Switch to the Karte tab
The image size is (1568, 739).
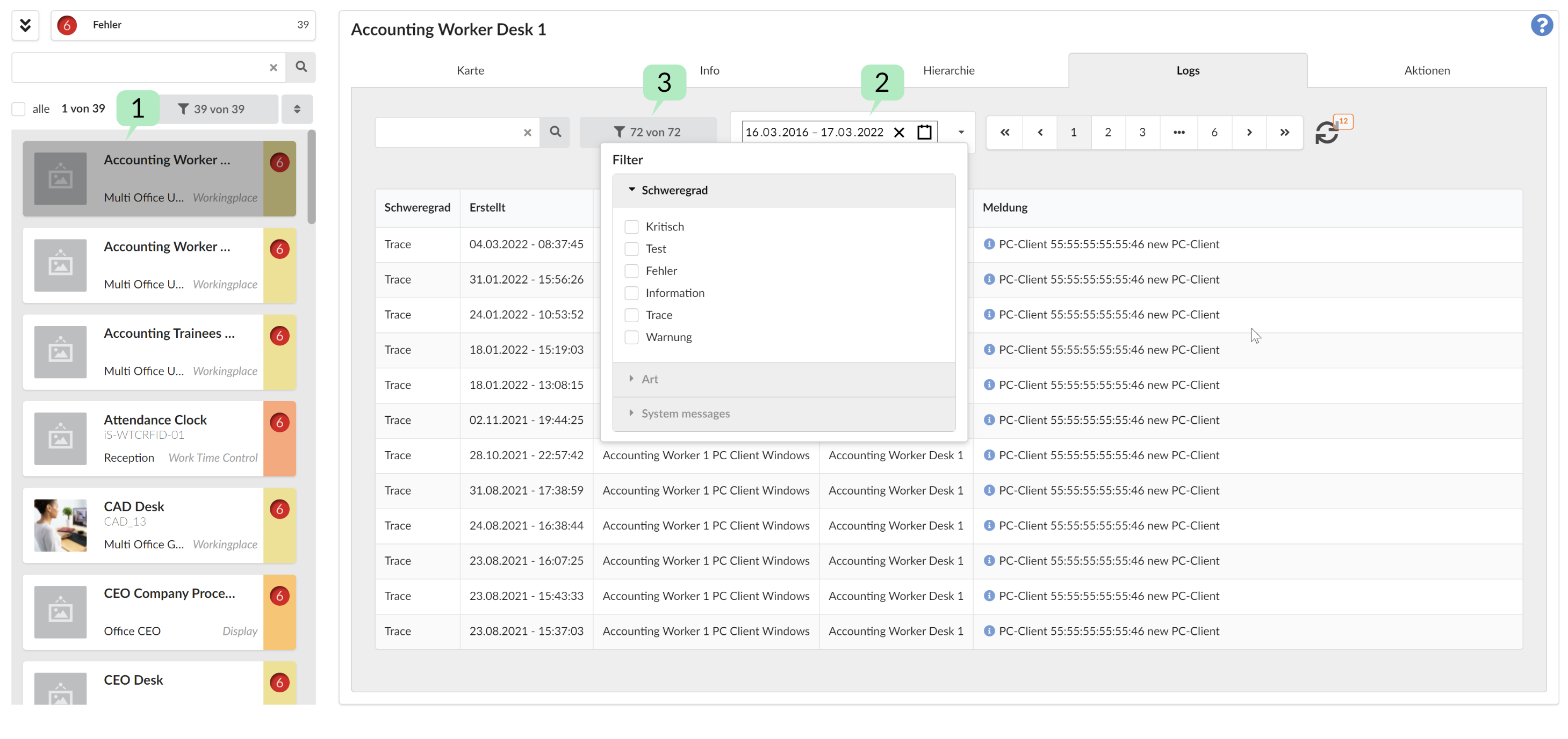point(470,70)
